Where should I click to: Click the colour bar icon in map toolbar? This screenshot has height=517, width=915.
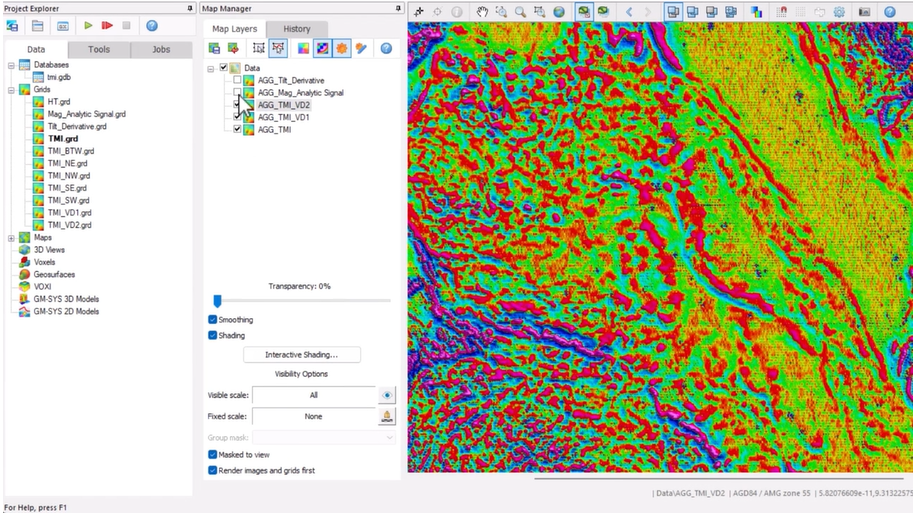756,12
